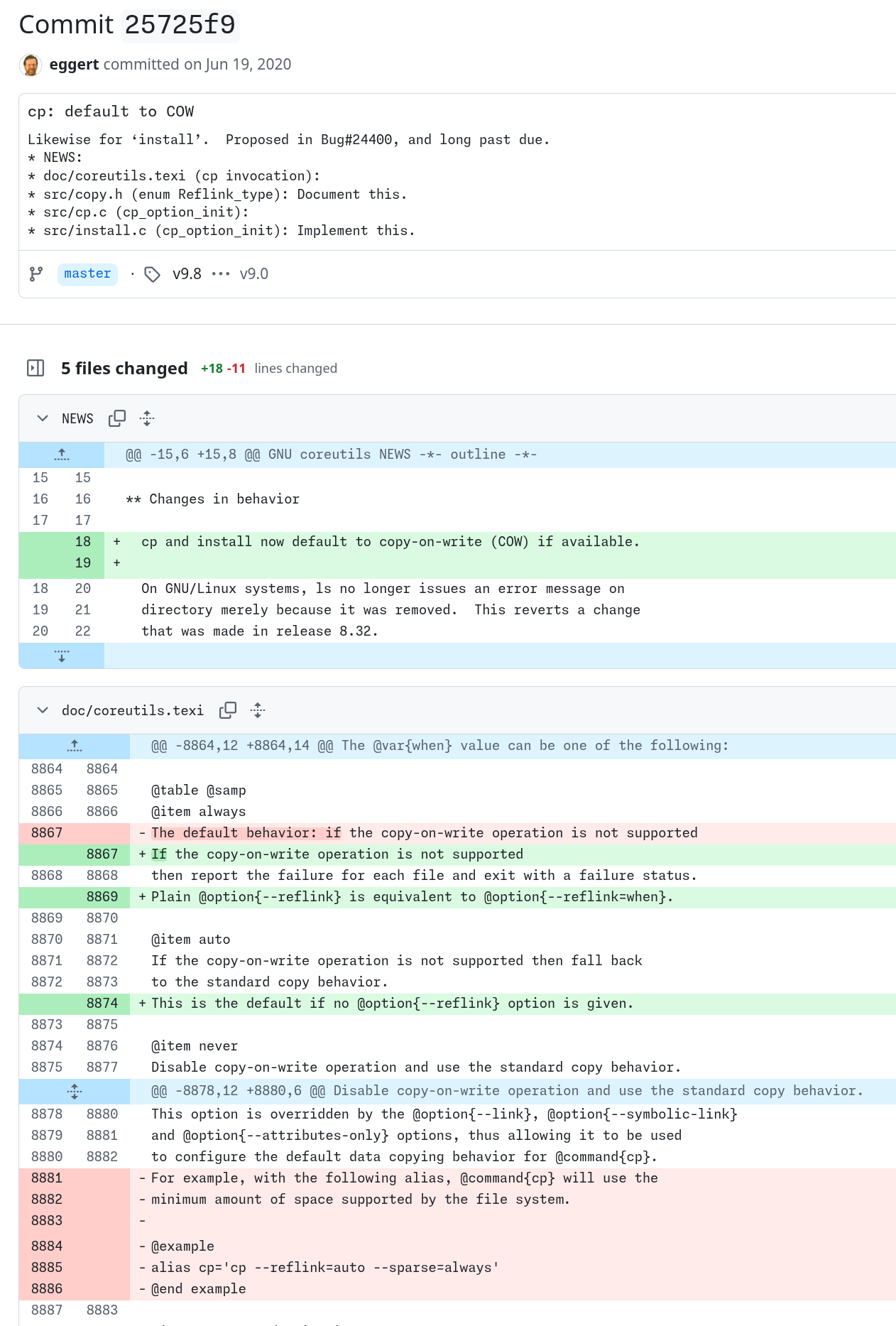Click the 'This is the default if no' line
The image size is (896, 1326).
tap(393, 1004)
